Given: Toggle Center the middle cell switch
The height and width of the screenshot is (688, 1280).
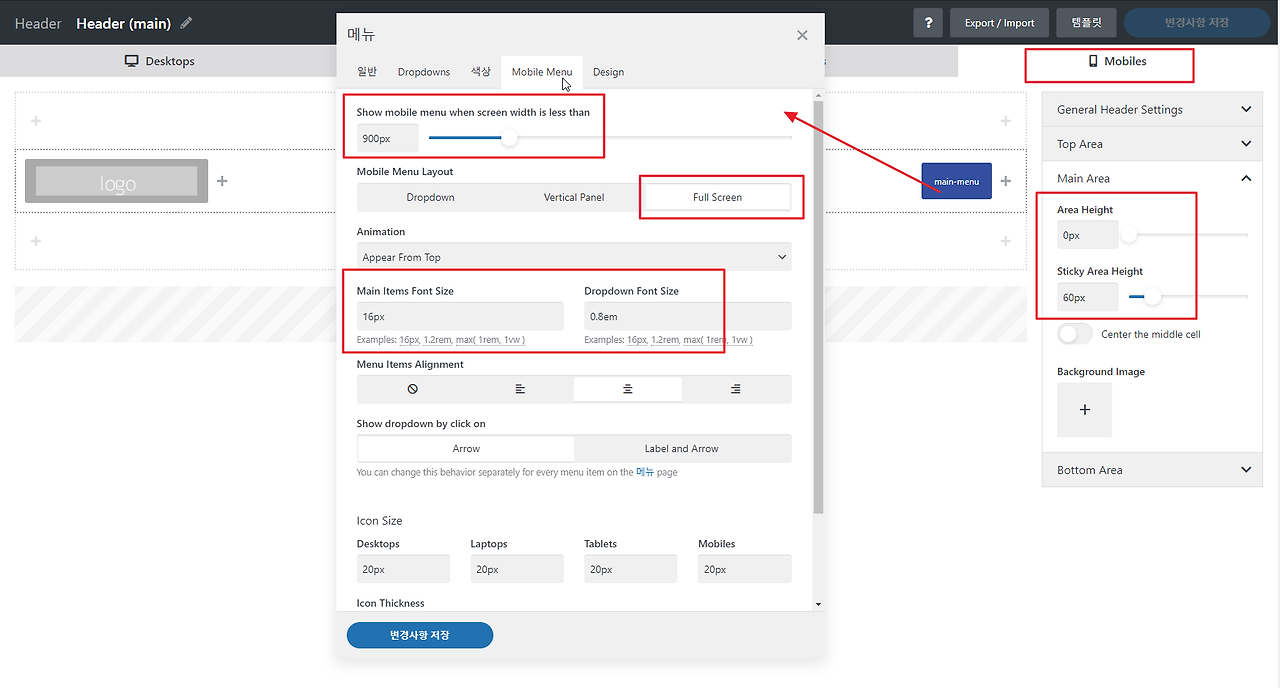Looking at the screenshot, I should pyautogui.click(x=1075, y=334).
